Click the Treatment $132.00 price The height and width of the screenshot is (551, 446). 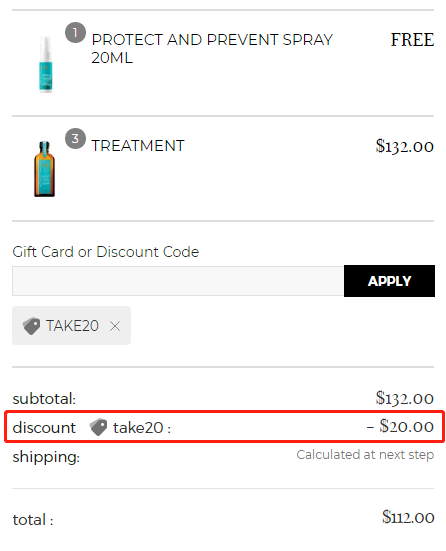point(405,146)
